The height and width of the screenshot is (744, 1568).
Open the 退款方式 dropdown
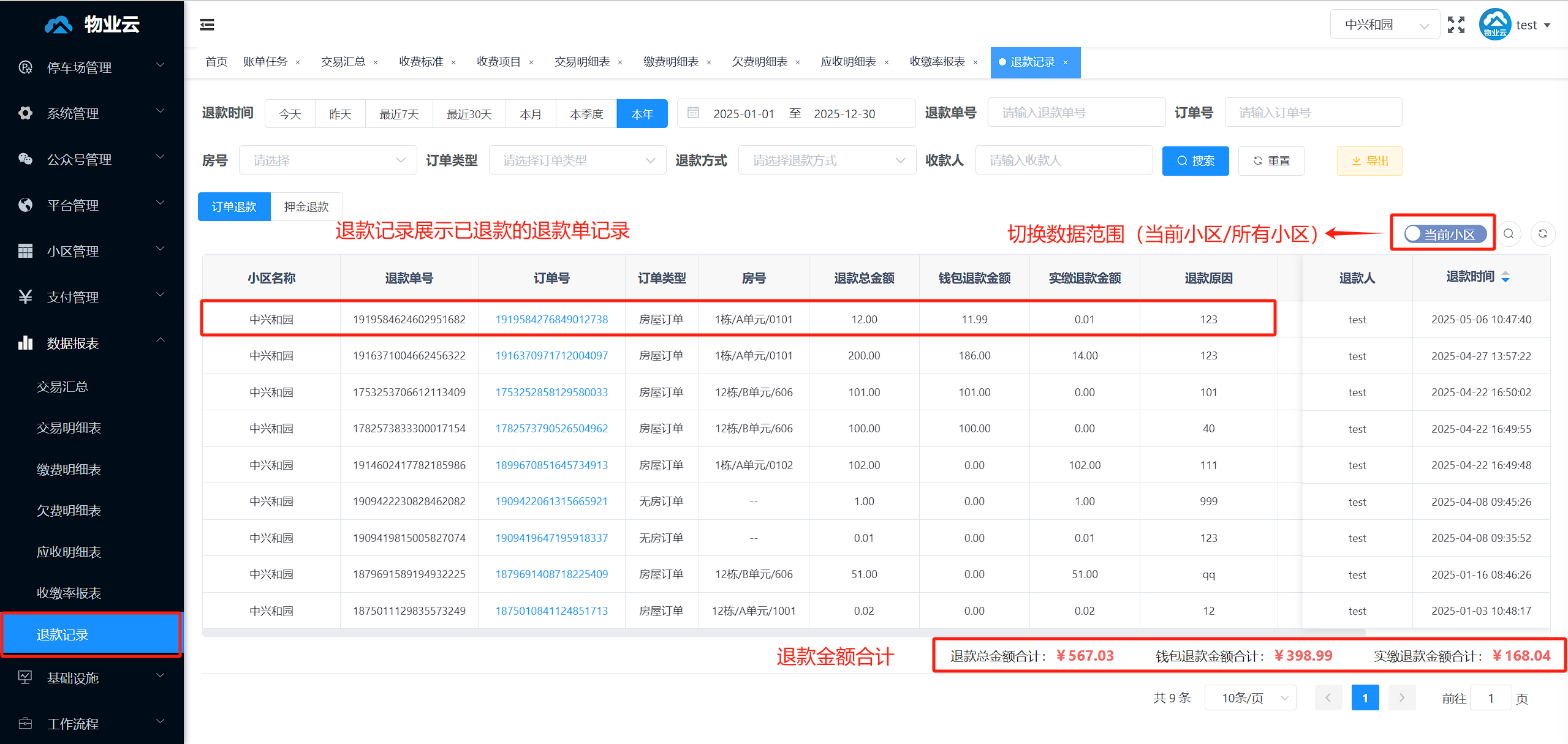pos(827,160)
